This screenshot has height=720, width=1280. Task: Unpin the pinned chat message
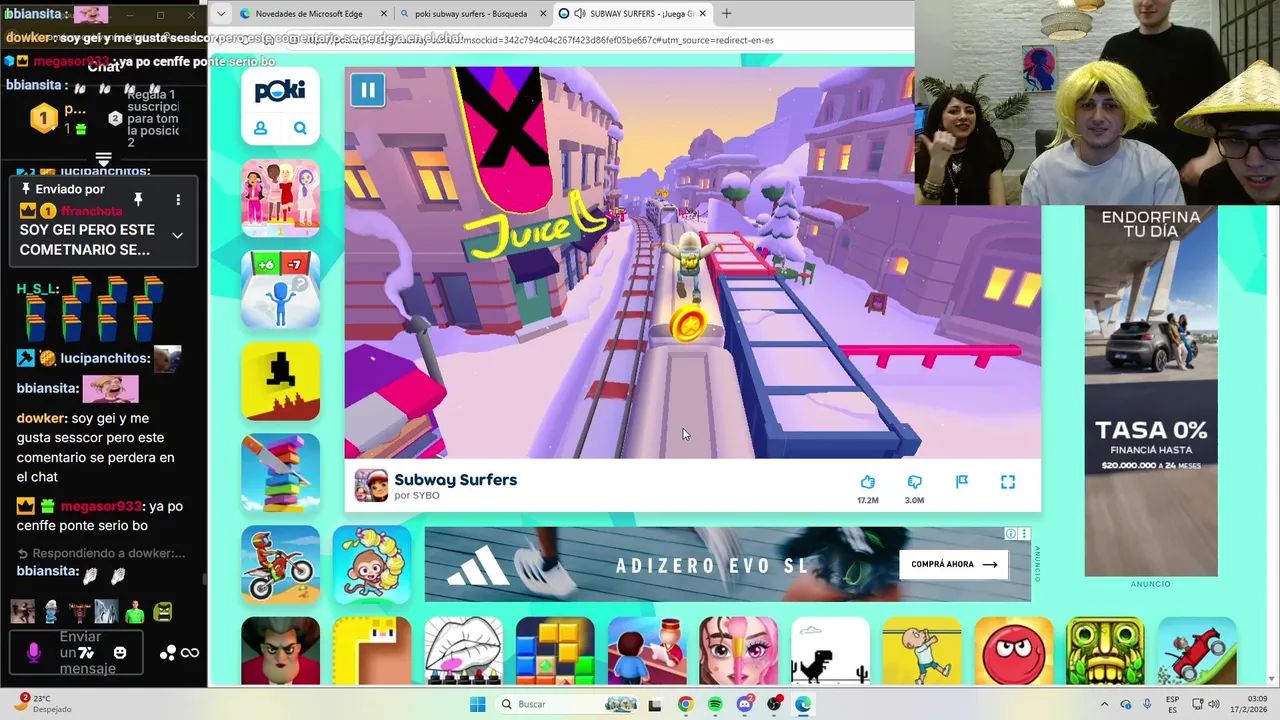pos(138,200)
